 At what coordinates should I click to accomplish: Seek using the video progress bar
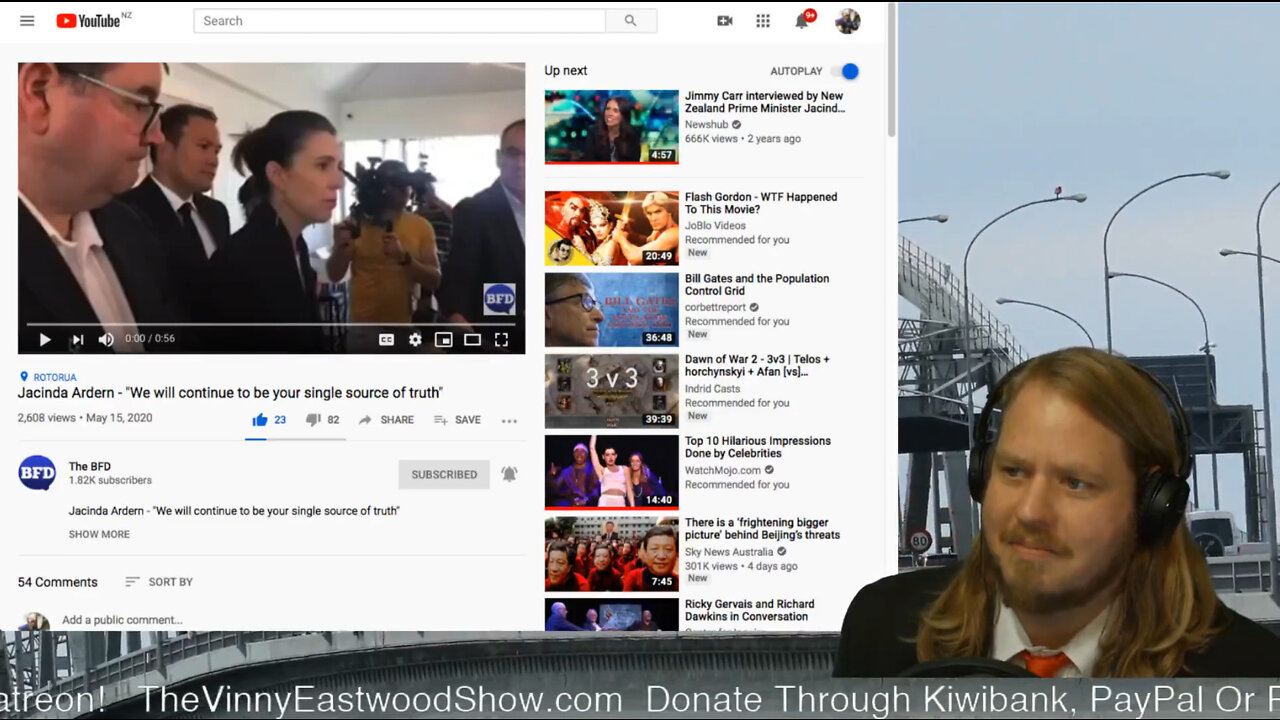271,324
